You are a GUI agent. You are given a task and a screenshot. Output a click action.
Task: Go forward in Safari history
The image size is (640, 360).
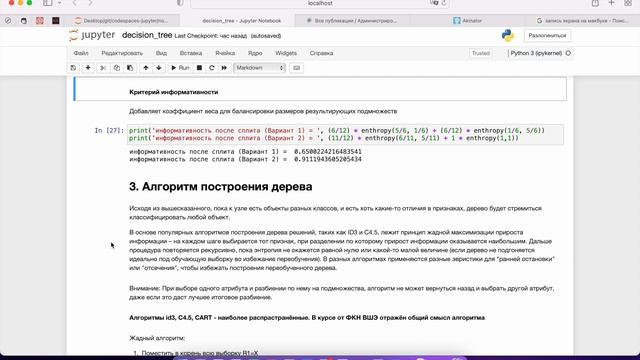coord(90,3)
